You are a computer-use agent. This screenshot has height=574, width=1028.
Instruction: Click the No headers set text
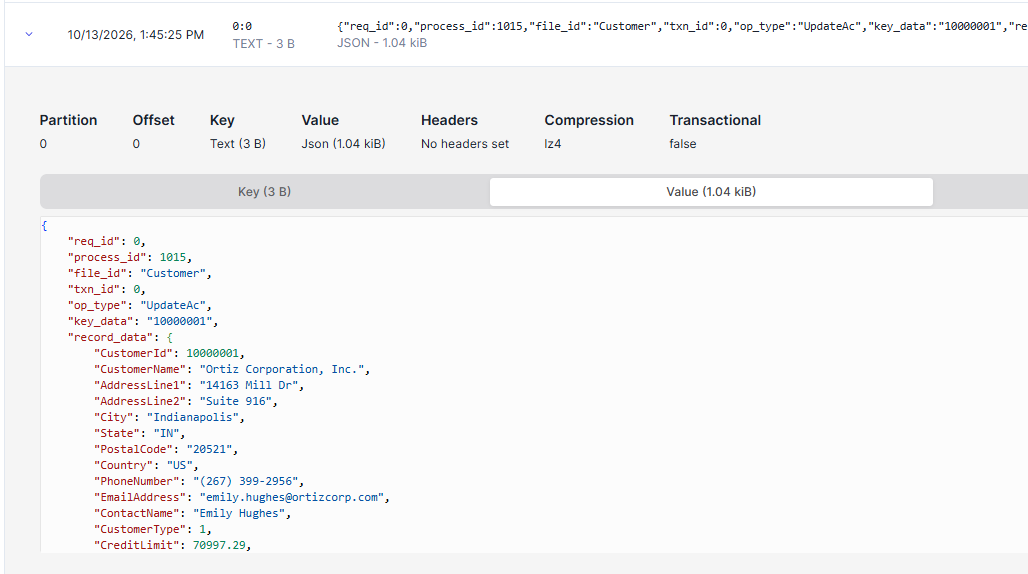(x=465, y=144)
